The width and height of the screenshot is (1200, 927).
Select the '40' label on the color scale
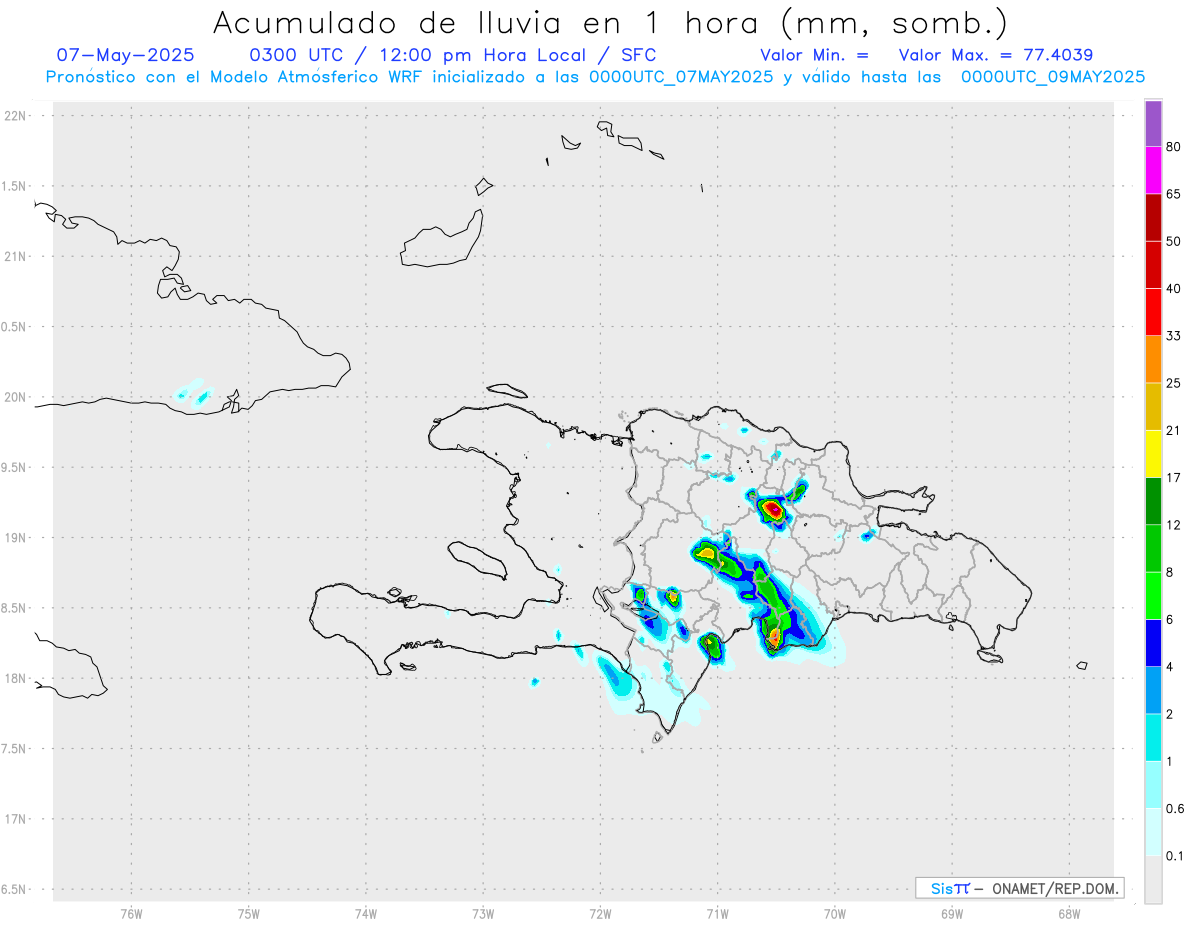click(1174, 289)
